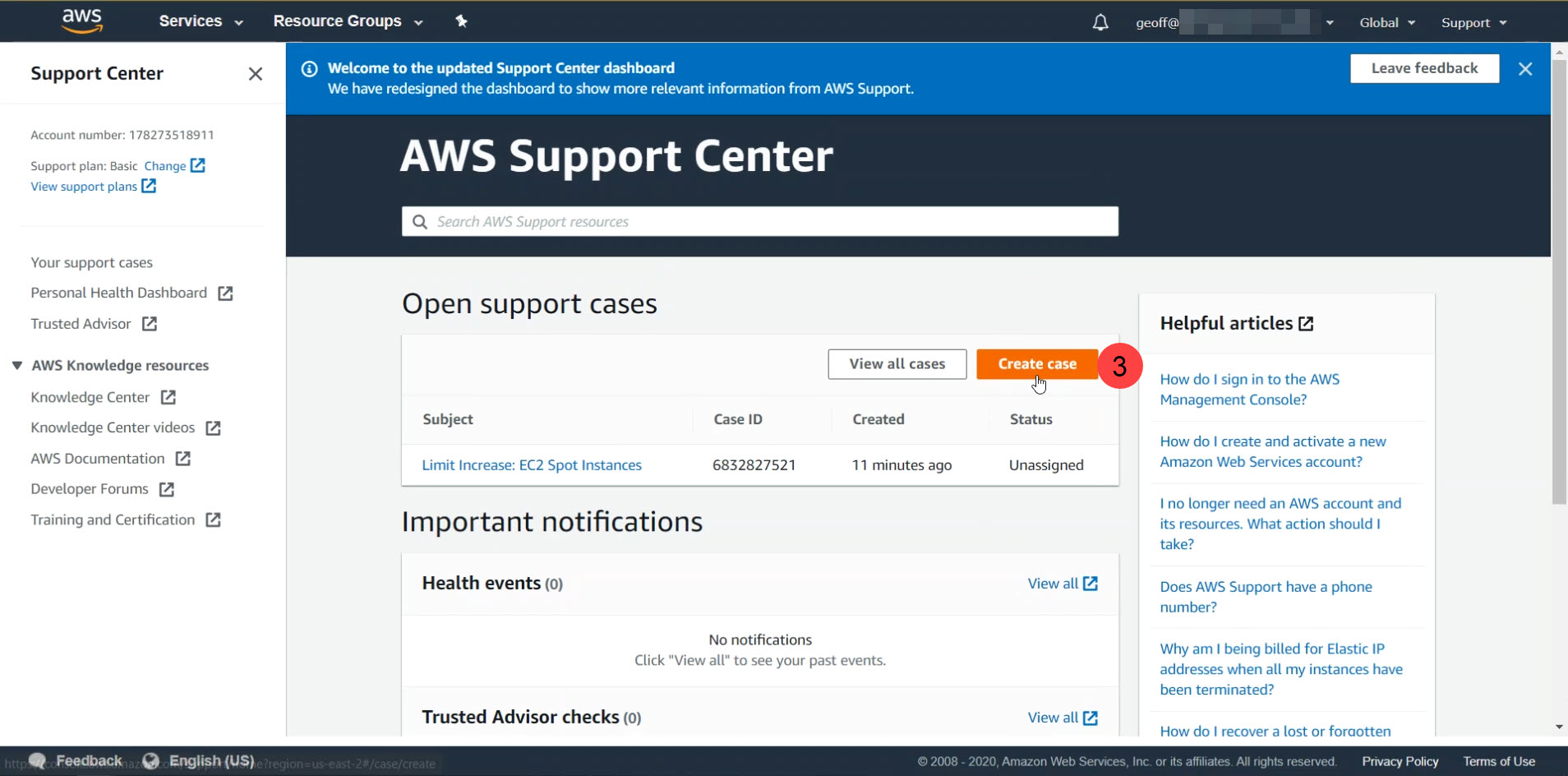This screenshot has width=1568, height=776.
Task: Click the Helpful articles heading link
Action: (1226, 324)
